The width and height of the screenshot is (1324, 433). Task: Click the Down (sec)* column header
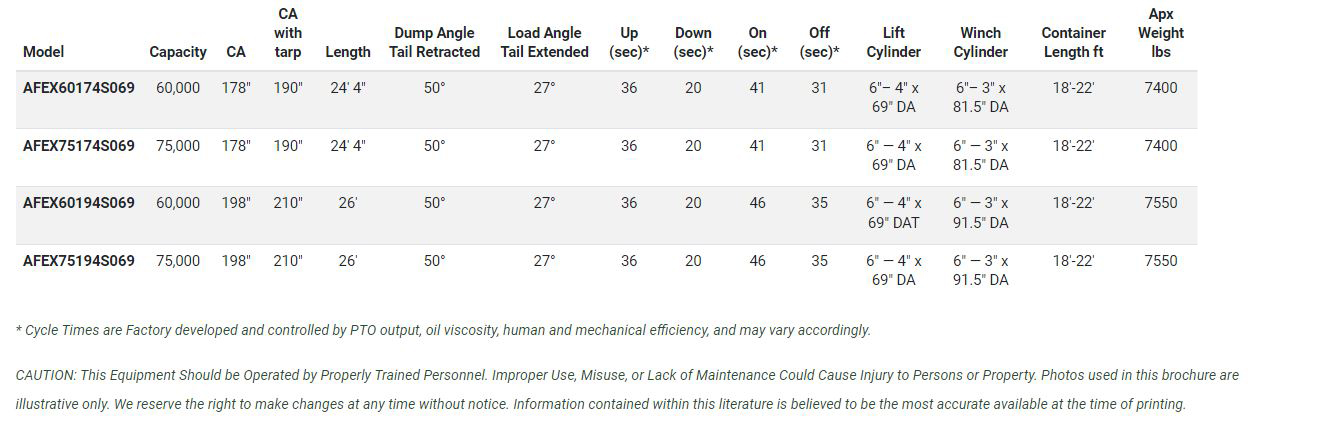coord(693,42)
